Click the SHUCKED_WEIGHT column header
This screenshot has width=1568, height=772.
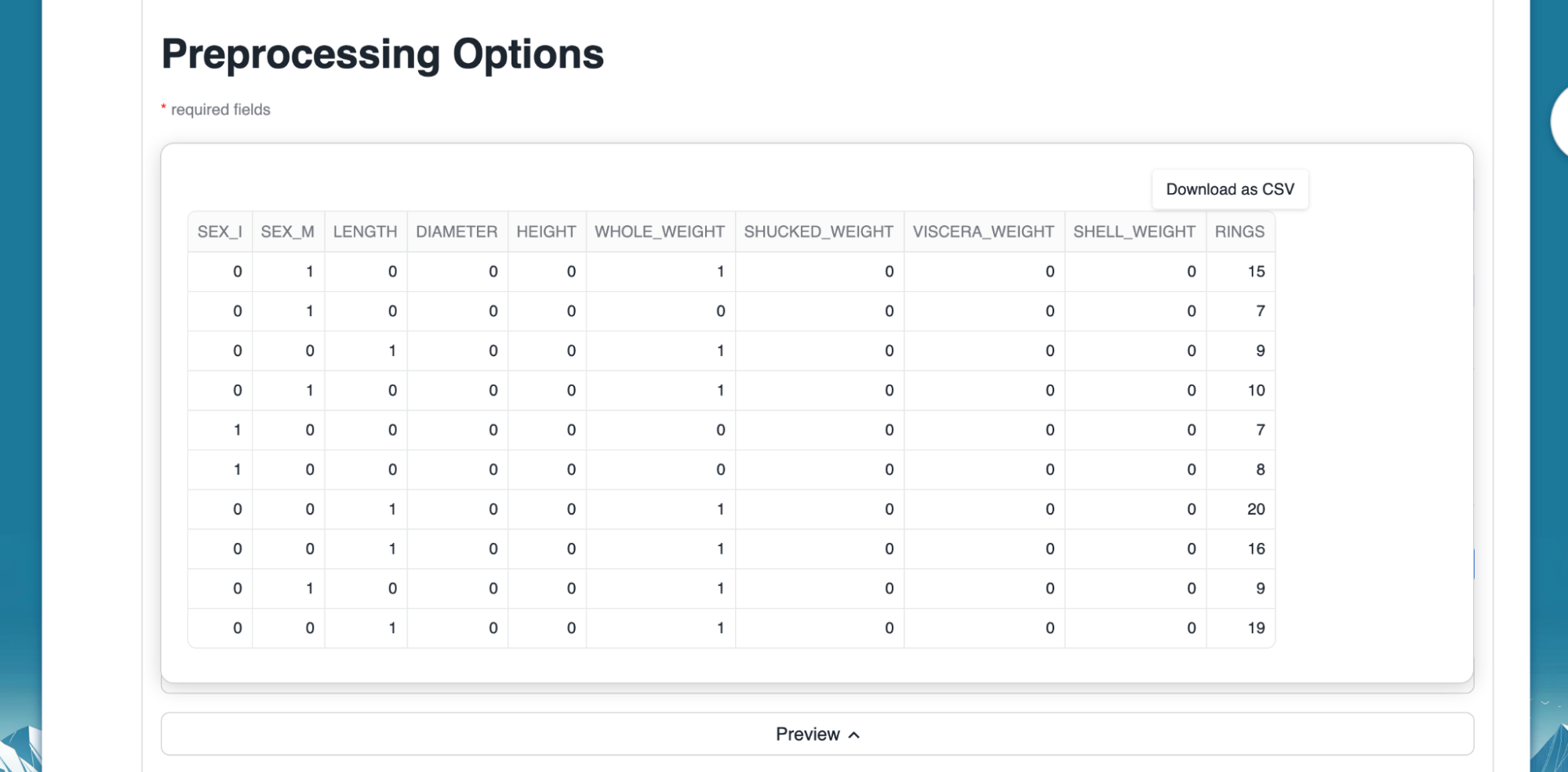point(818,231)
